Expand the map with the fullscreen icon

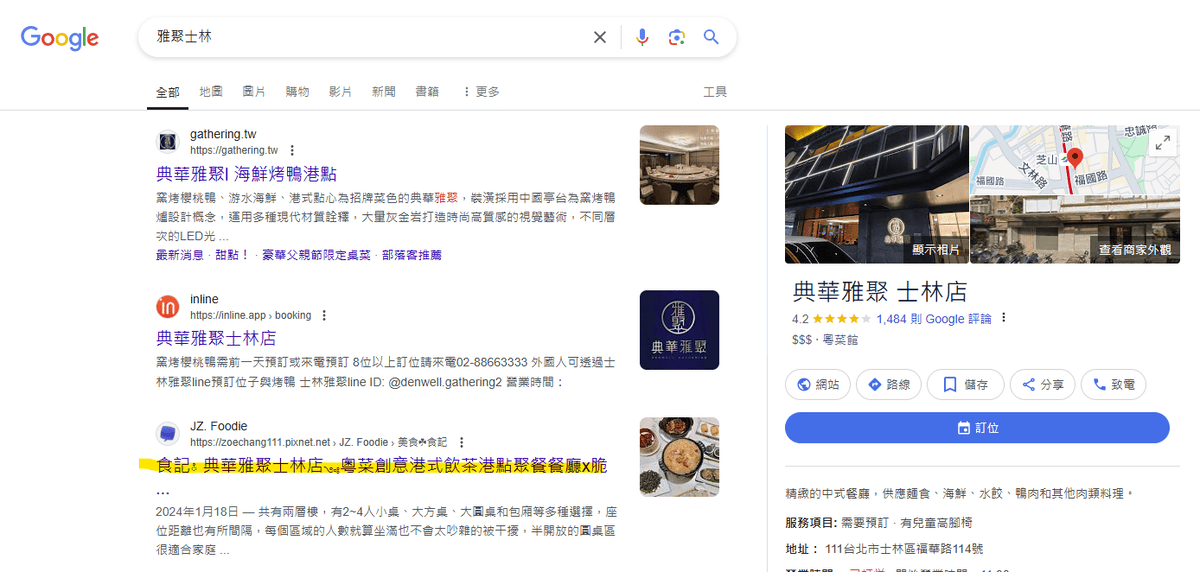(1162, 143)
